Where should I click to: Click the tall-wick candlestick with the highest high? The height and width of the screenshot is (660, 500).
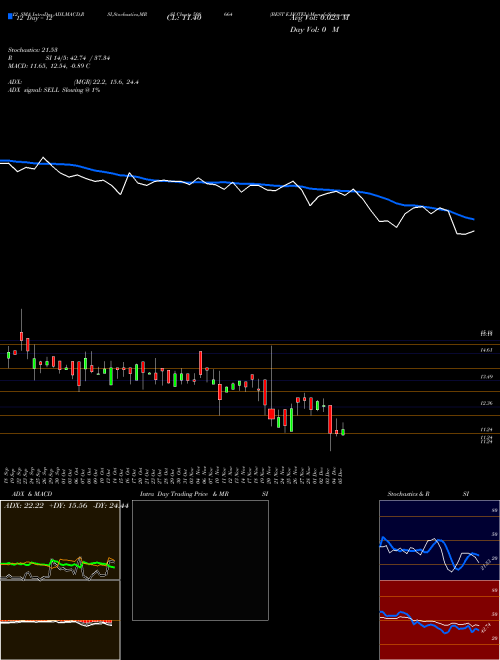click(x=21, y=336)
